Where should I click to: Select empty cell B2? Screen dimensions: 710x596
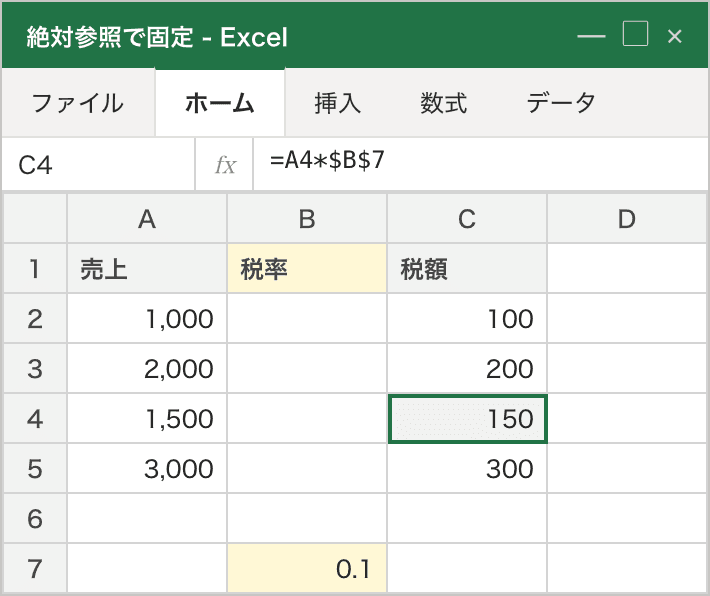pos(307,318)
